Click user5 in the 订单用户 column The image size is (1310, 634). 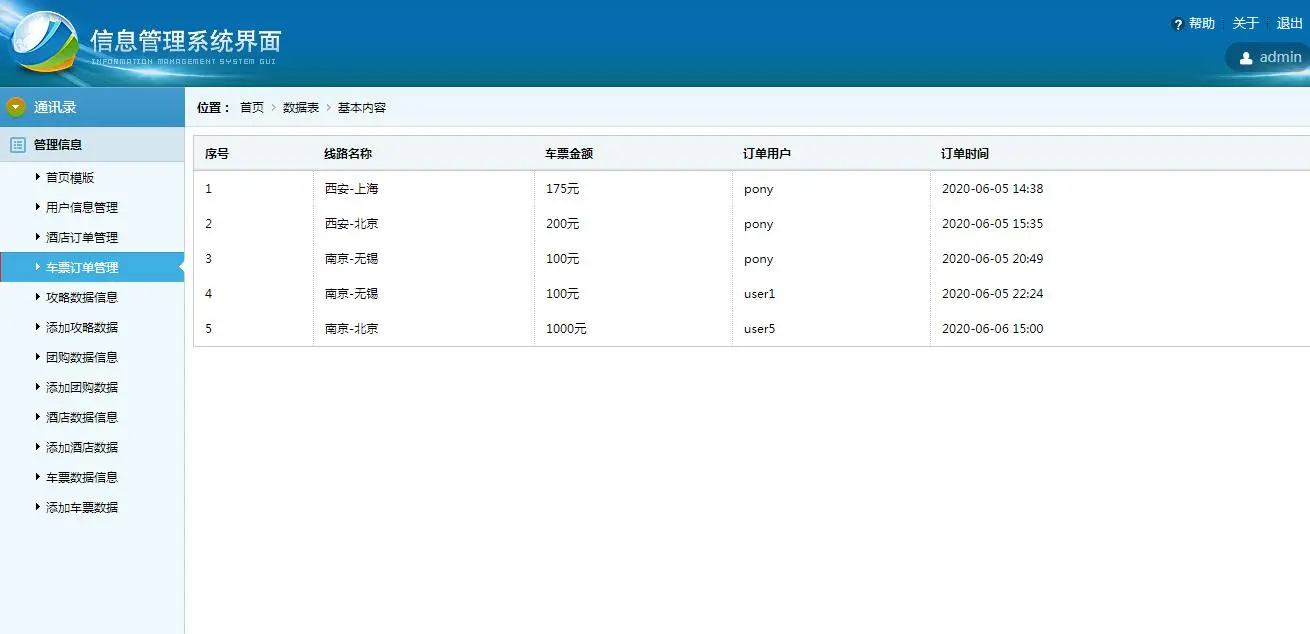pyautogui.click(x=760, y=329)
